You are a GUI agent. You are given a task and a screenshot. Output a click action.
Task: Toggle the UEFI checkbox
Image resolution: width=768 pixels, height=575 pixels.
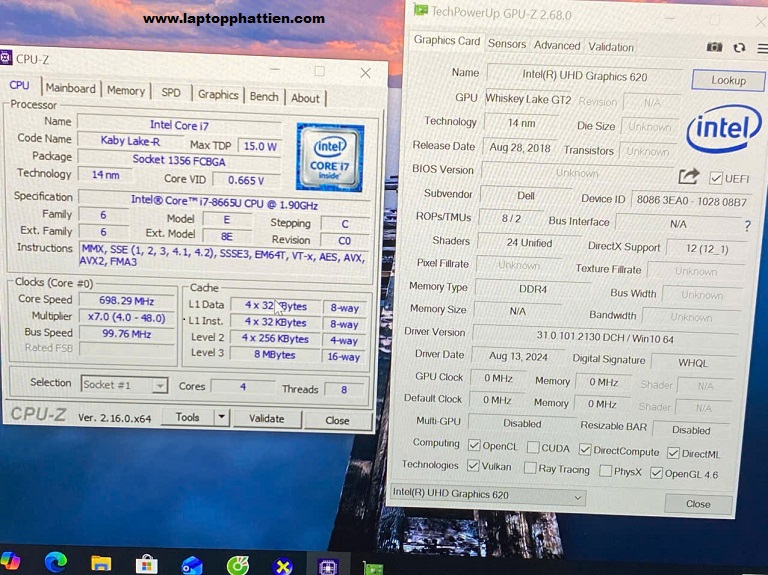pos(716,178)
